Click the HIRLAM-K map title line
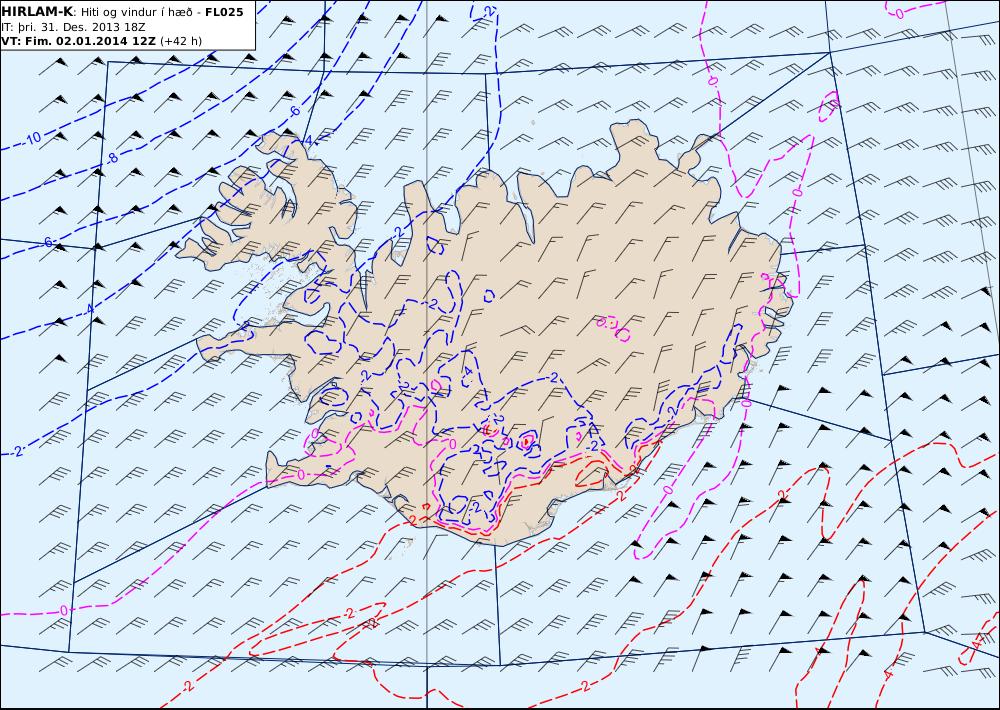Image resolution: width=1000 pixels, height=710 pixels. coord(122,12)
